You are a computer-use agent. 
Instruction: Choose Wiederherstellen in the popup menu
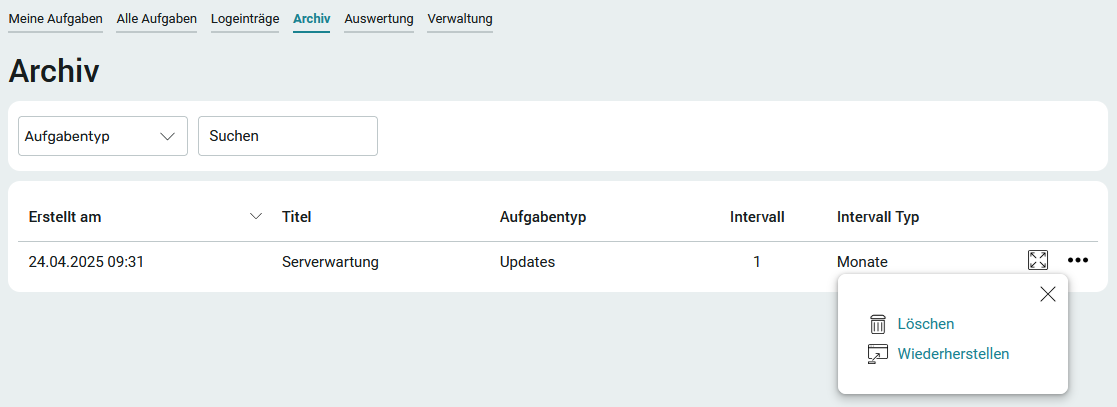click(x=953, y=354)
